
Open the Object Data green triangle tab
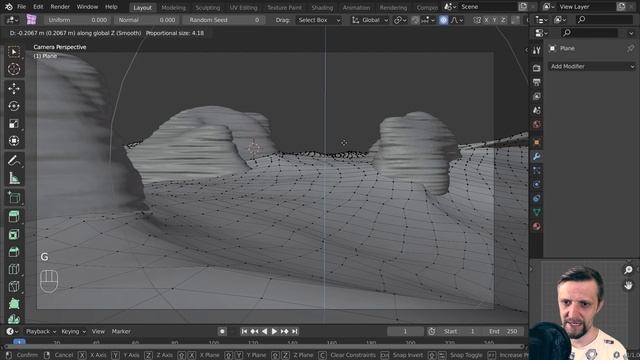point(537,212)
